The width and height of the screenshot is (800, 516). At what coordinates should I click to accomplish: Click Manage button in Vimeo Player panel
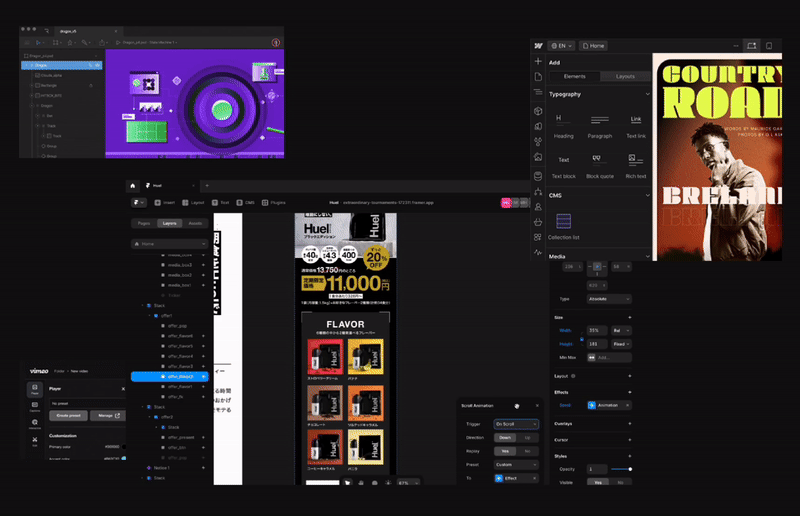coord(108,416)
